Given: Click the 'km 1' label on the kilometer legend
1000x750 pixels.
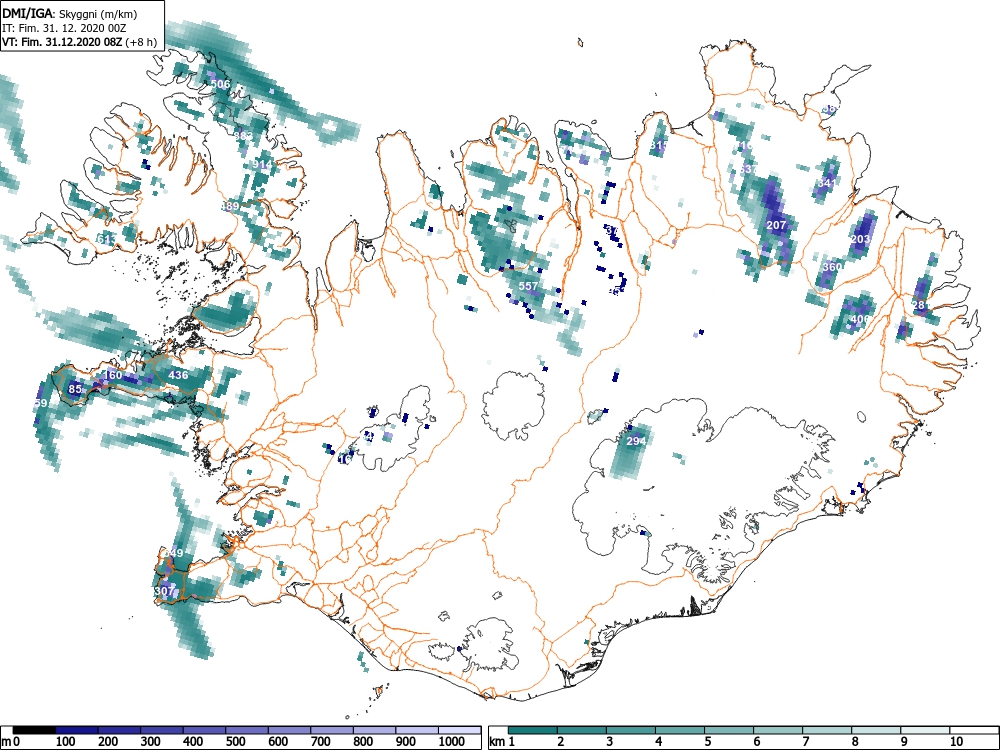Looking at the screenshot, I should click(x=502, y=742).
